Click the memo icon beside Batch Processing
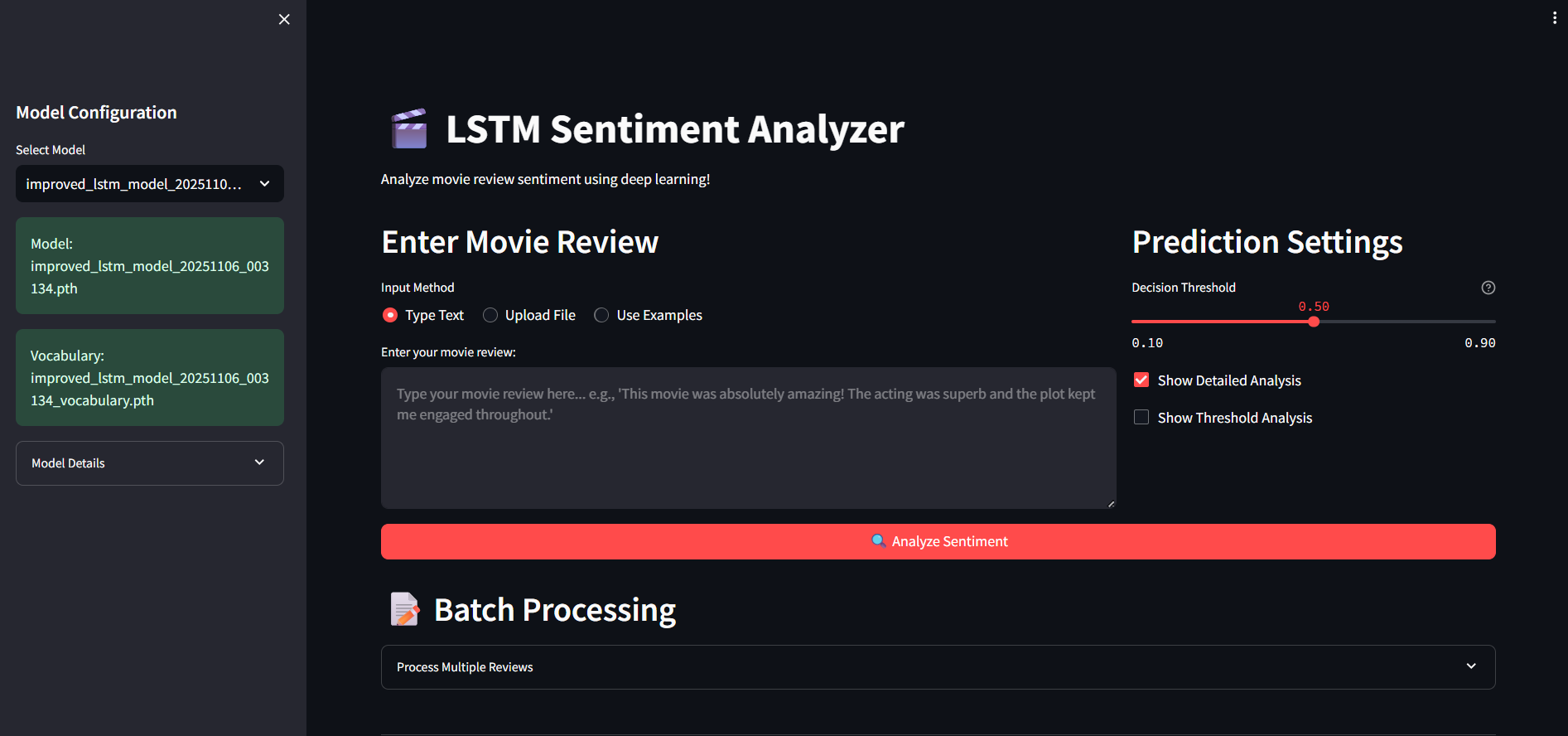Viewport: 1568px width, 736px height. point(404,610)
